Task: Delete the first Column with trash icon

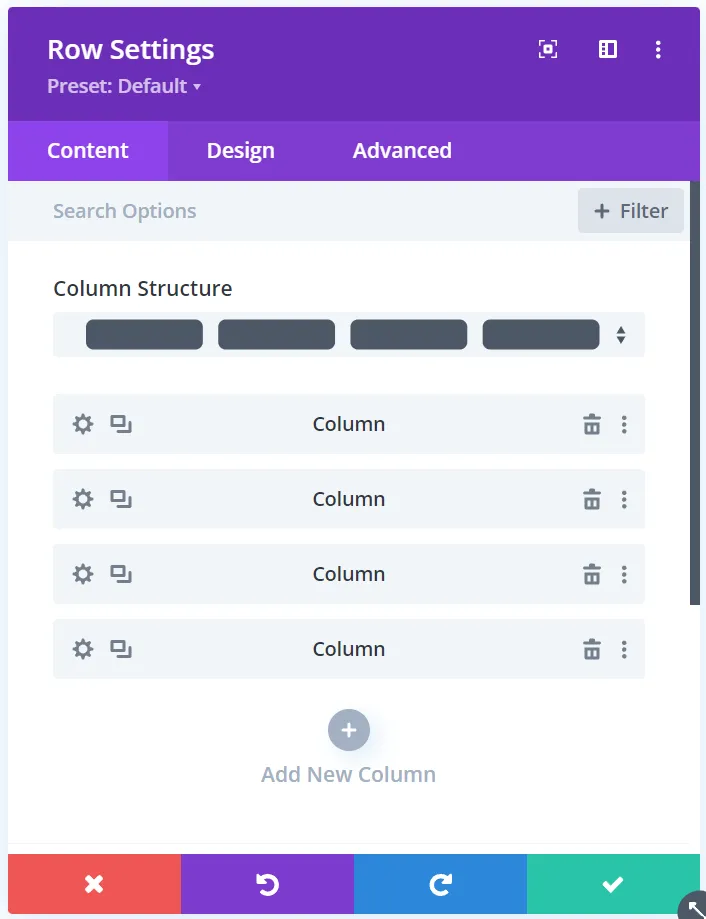Action: coord(592,424)
